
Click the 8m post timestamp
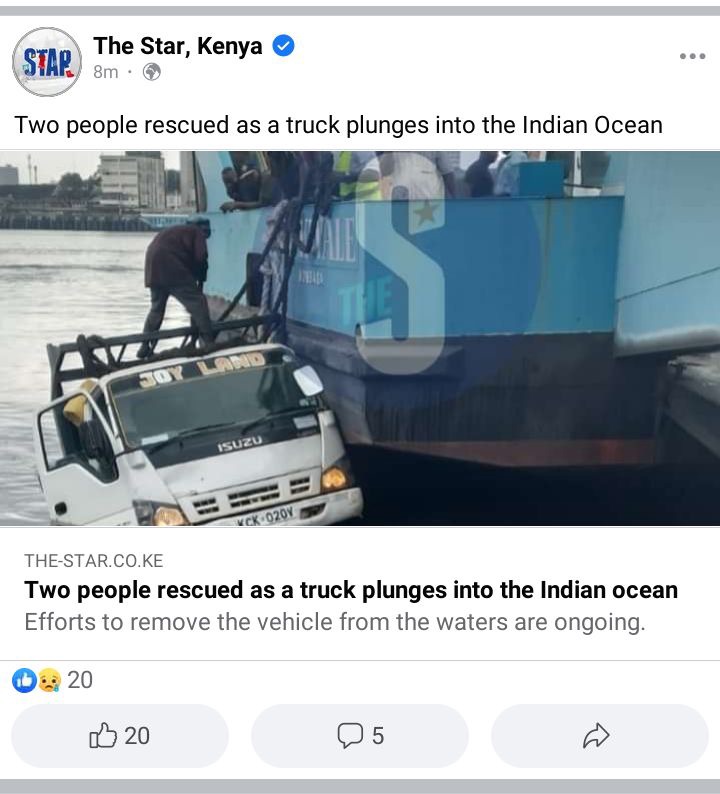(x=105, y=72)
